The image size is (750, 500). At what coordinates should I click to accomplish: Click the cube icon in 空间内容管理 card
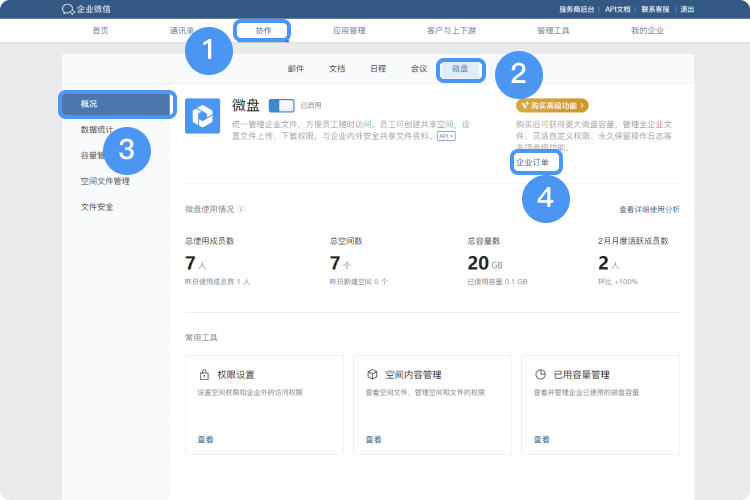tap(372, 374)
